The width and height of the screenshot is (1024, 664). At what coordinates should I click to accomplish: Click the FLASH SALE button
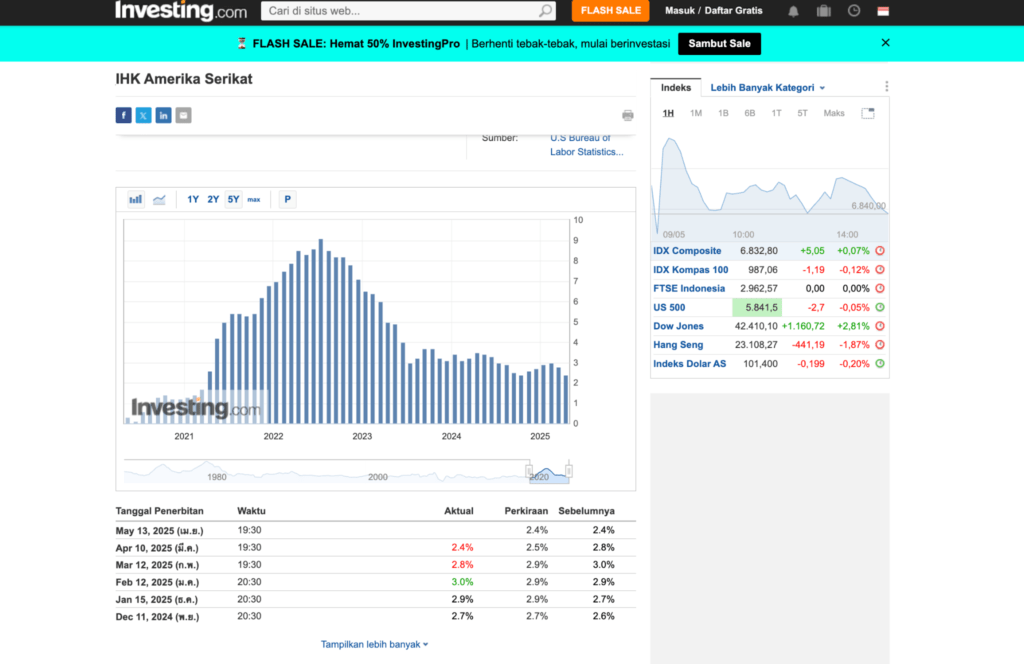click(x=611, y=10)
